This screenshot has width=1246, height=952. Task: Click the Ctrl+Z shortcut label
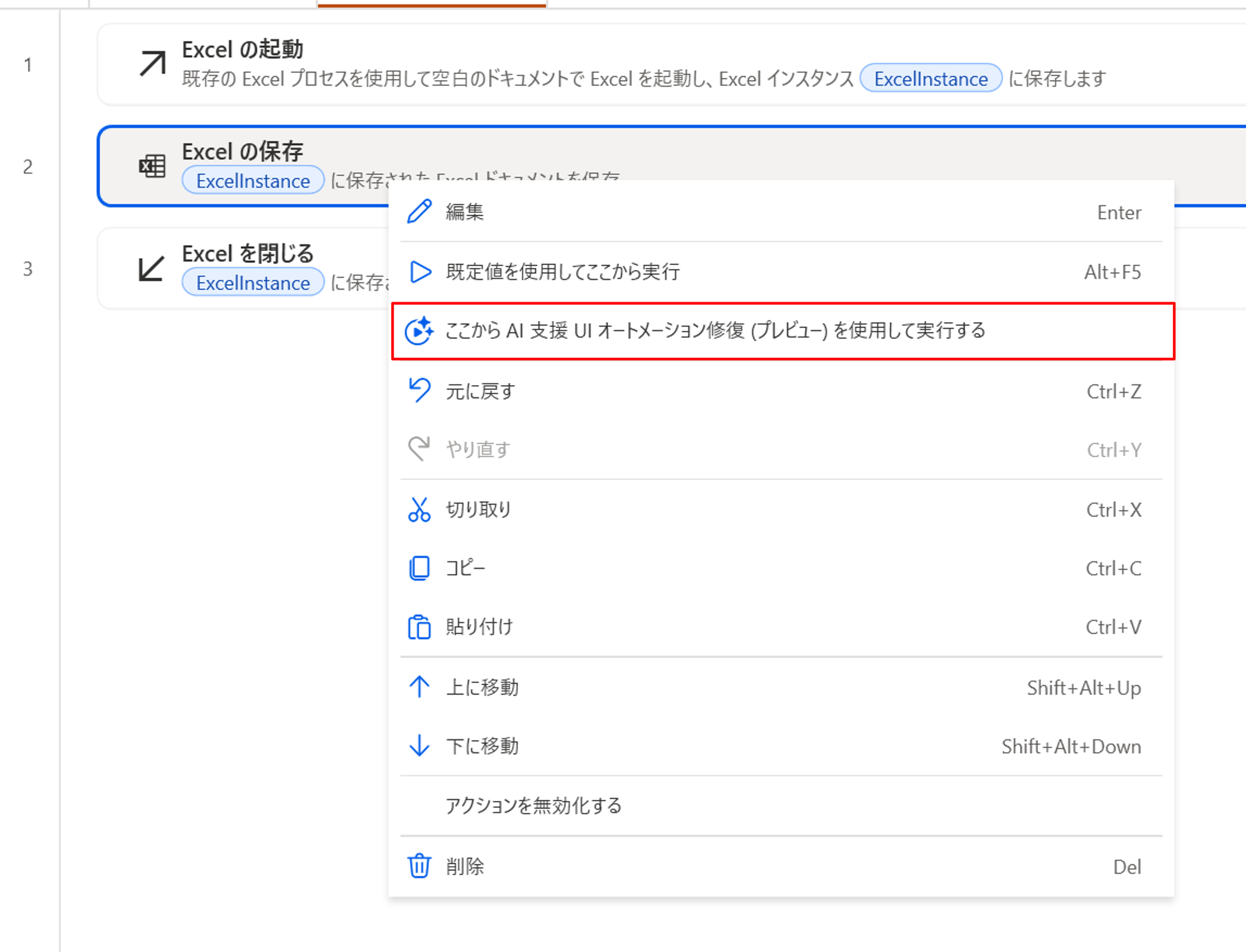click(1114, 391)
